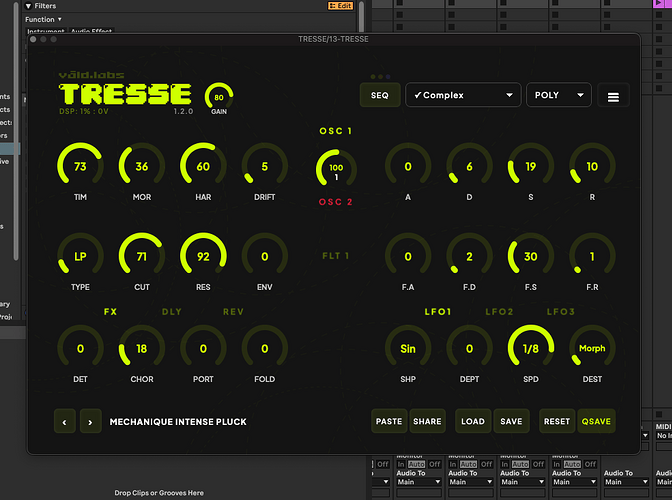Open the POLY voice mode dropdown

click(x=559, y=95)
